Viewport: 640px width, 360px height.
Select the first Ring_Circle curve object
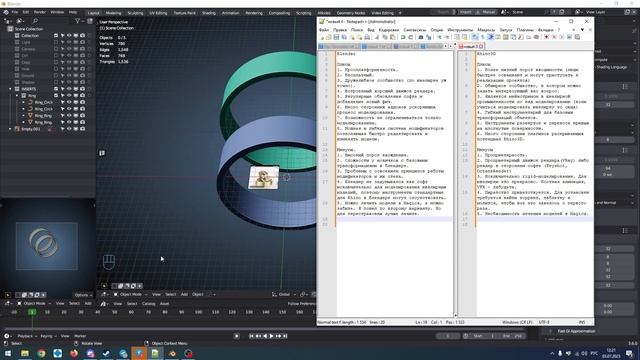point(43,102)
